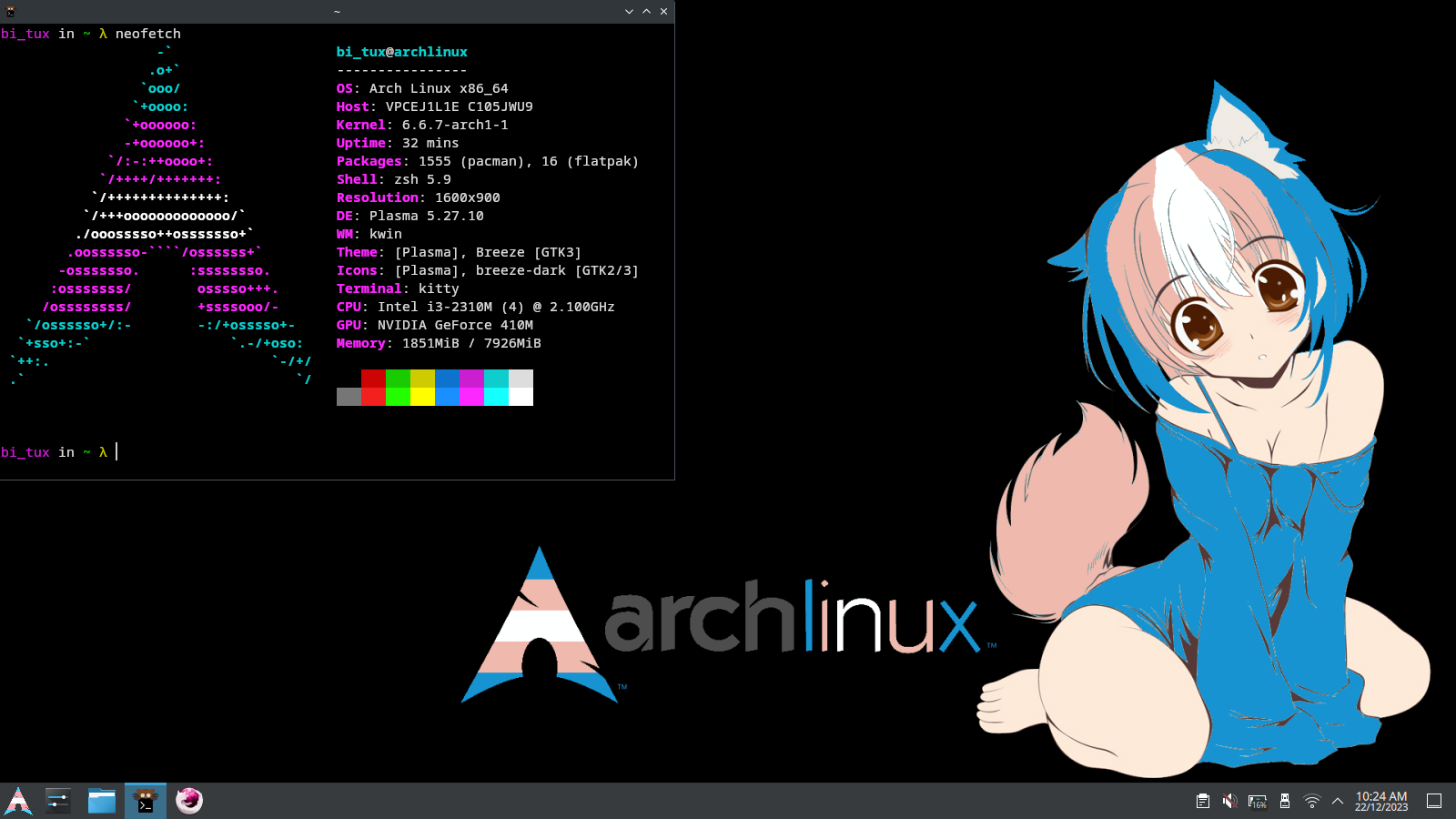Click the 'Resolution: 1600x900' line
This screenshot has height=819, width=1456.
pyautogui.click(x=418, y=197)
